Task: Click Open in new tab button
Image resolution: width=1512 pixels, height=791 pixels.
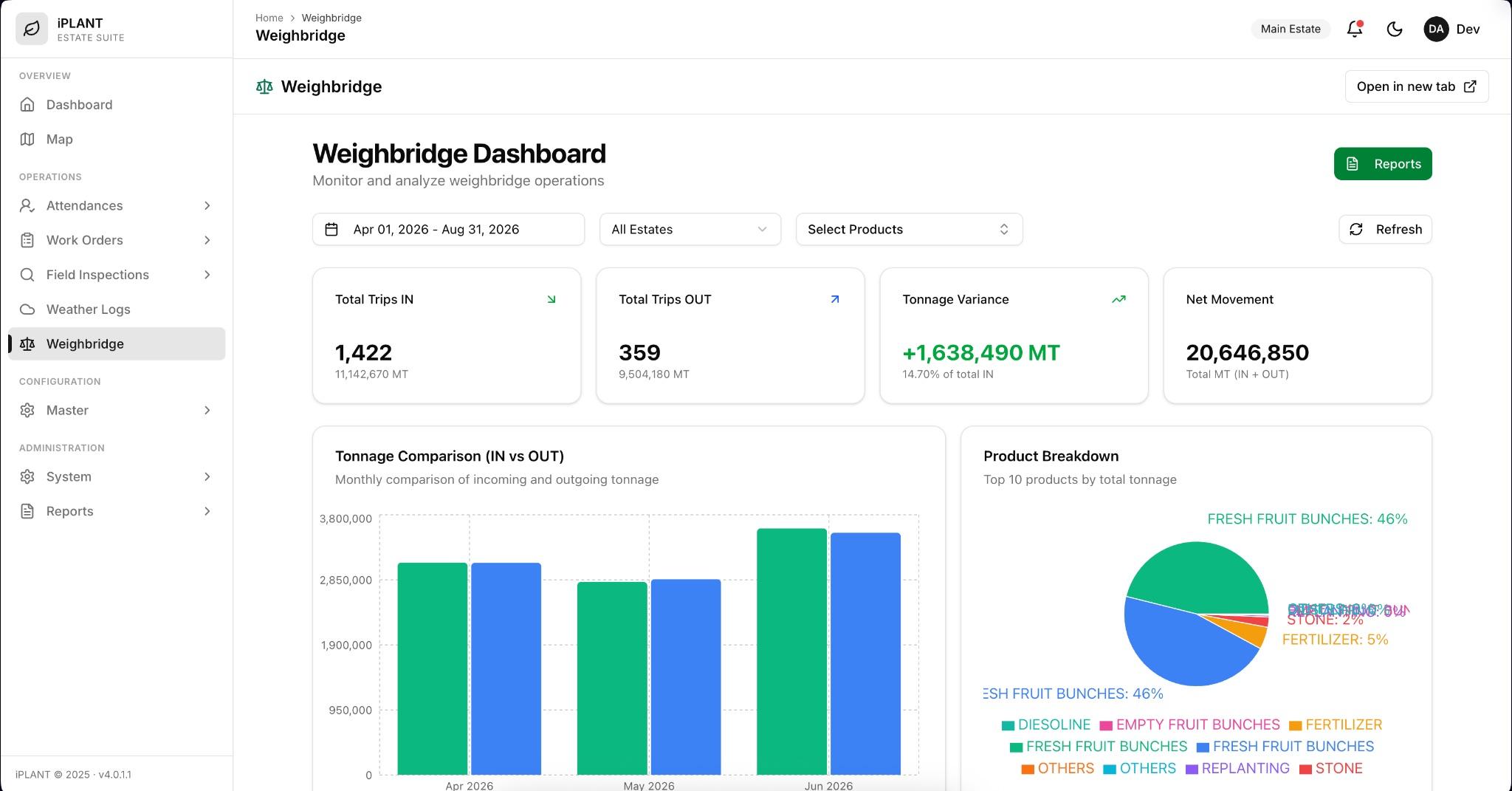Action: point(1417,86)
